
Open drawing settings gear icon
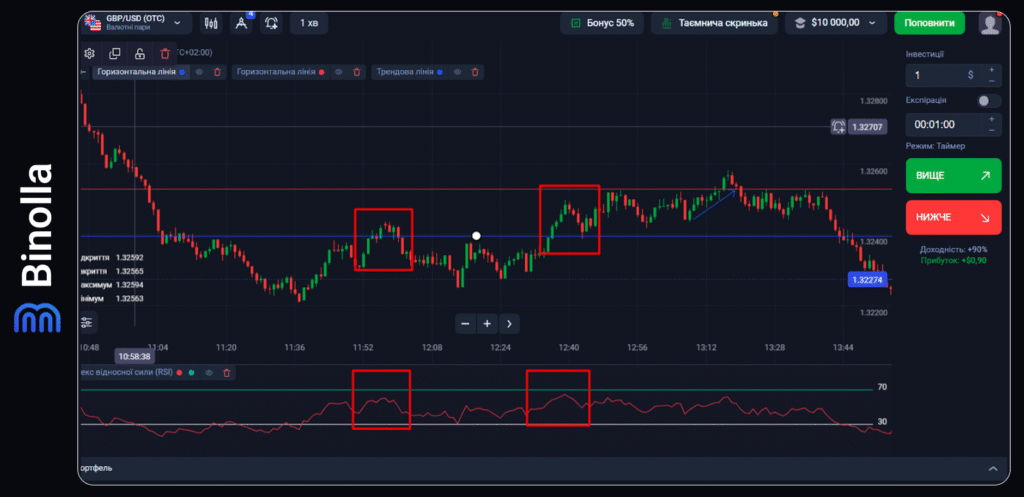[90, 53]
